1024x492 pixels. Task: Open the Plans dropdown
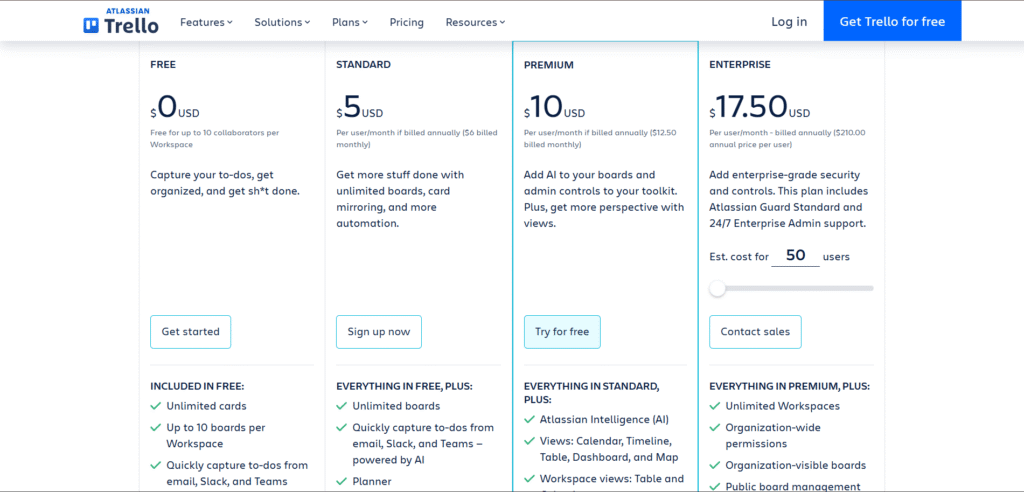click(350, 22)
